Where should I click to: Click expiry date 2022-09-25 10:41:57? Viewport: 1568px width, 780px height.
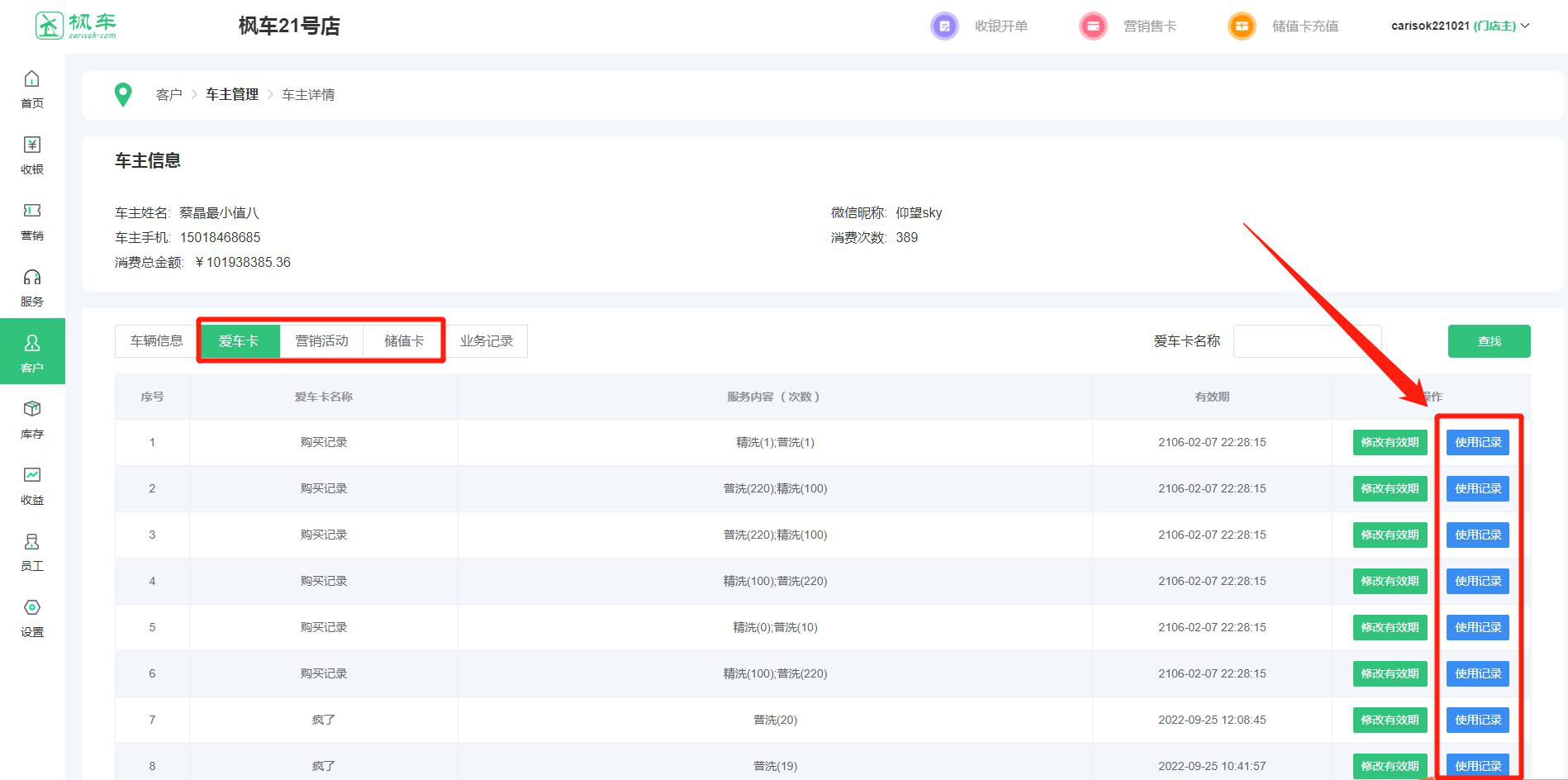click(x=1212, y=766)
